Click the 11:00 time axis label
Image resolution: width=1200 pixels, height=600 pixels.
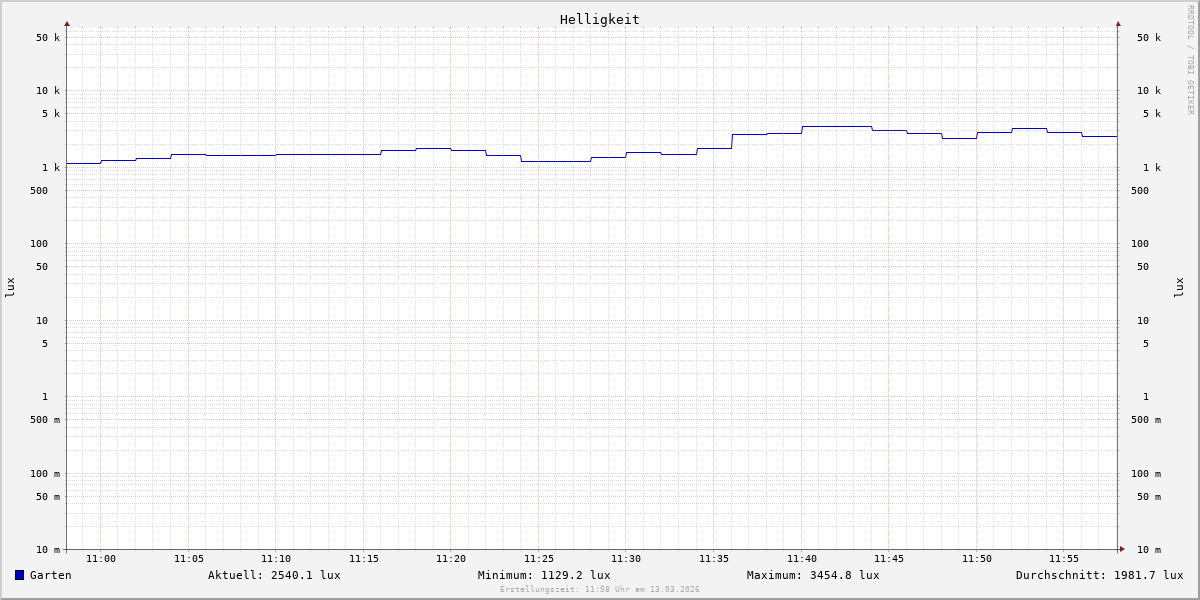101,559
